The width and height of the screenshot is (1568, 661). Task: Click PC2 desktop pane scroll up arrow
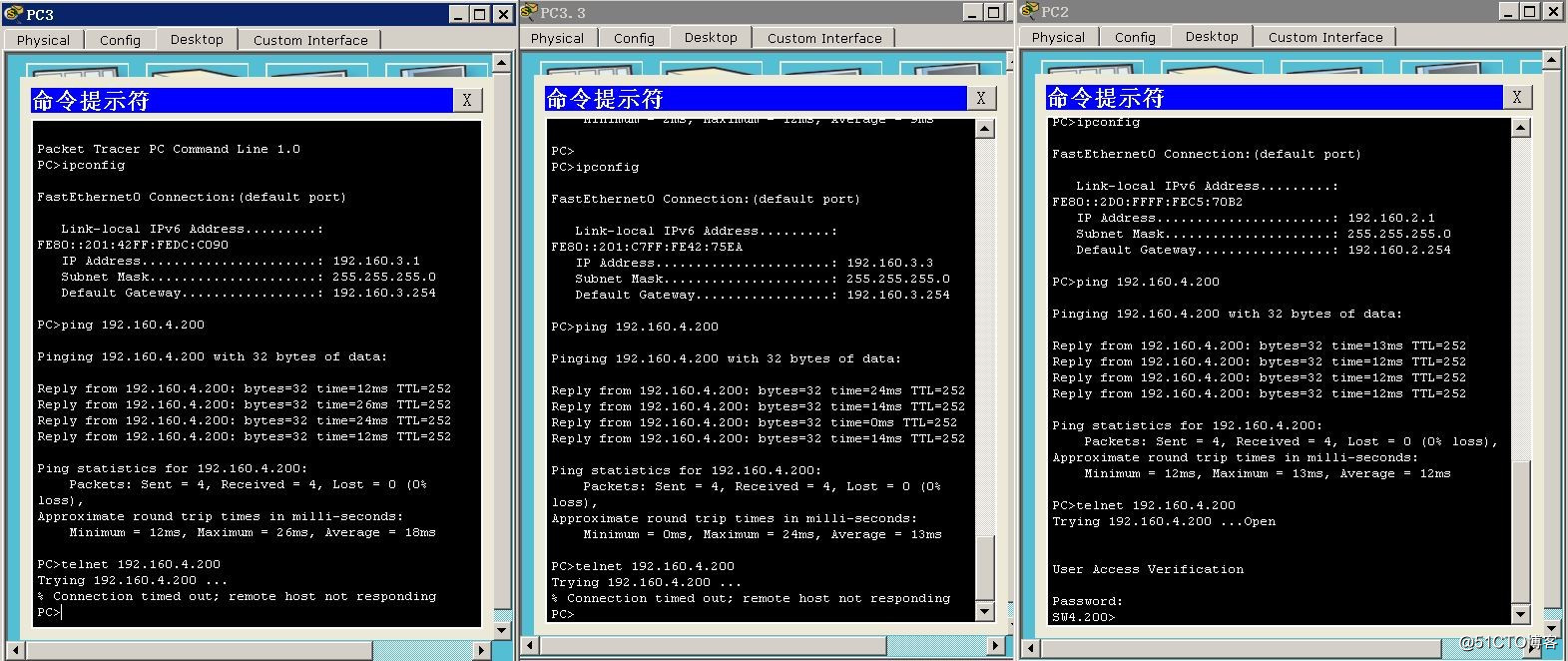[x=1552, y=61]
